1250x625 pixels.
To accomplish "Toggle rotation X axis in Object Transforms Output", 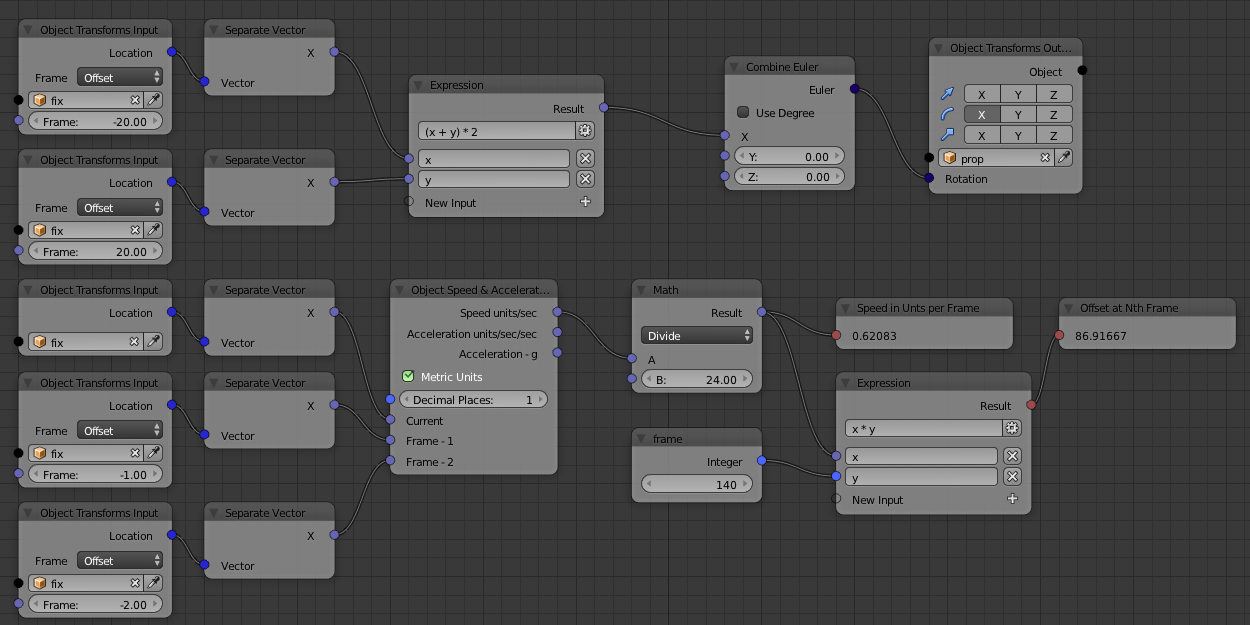I will pos(981,114).
